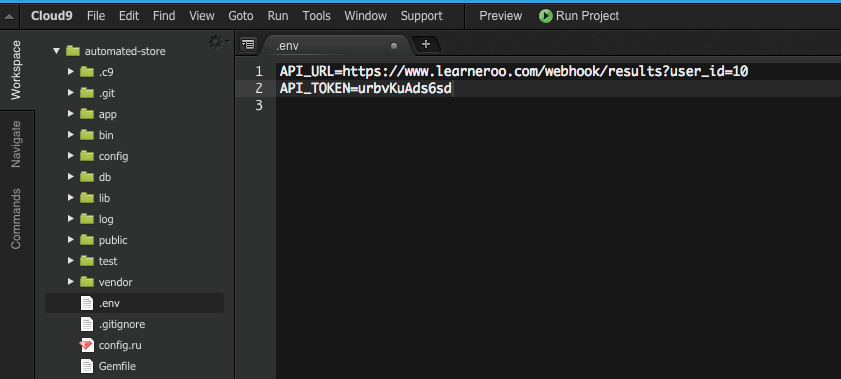Click the .gitignore file icon
841x379 pixels.
pyautogui.click(x=86, y=324)
